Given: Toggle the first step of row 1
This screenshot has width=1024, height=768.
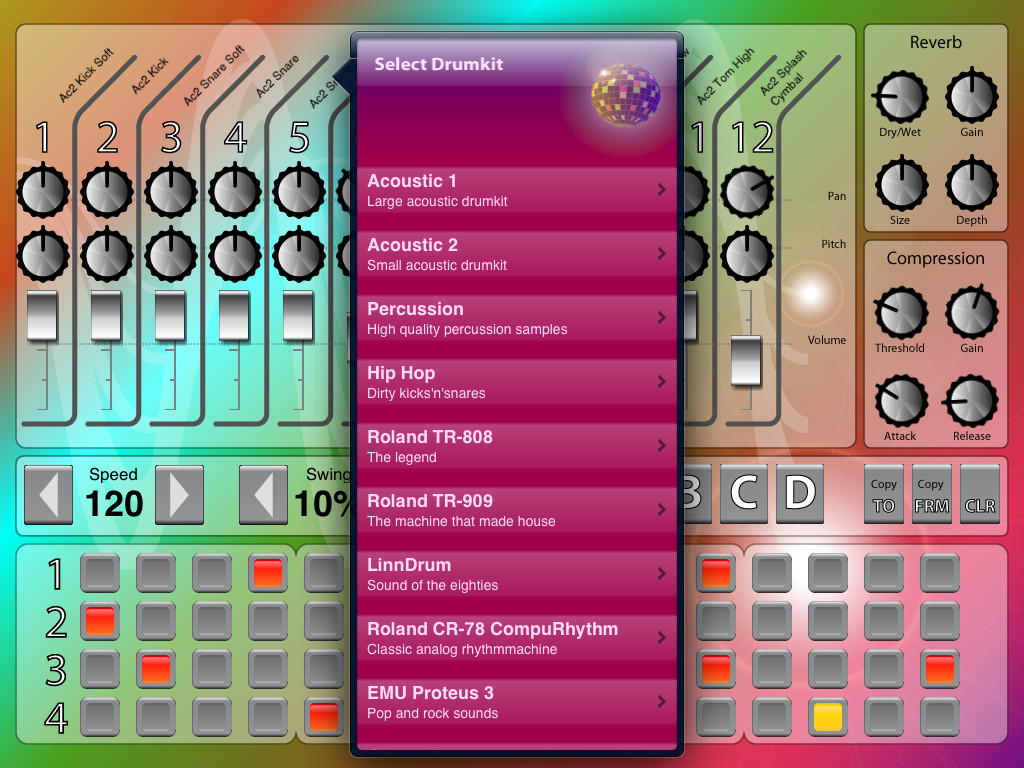Looking at the screenshot, I should pos(100,573).
